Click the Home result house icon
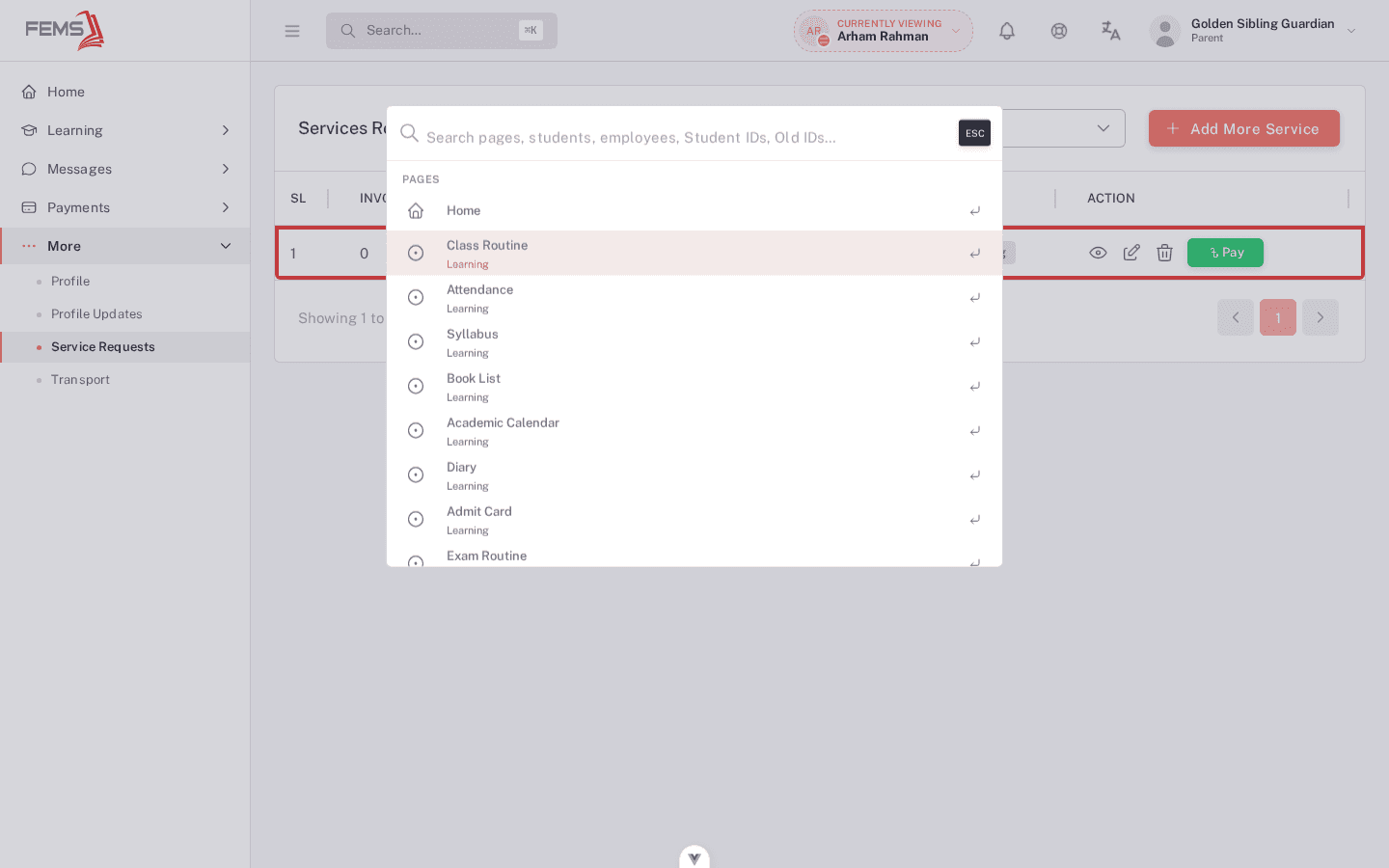This screenshot has width=1389, height=868. (x=416, y=210)
